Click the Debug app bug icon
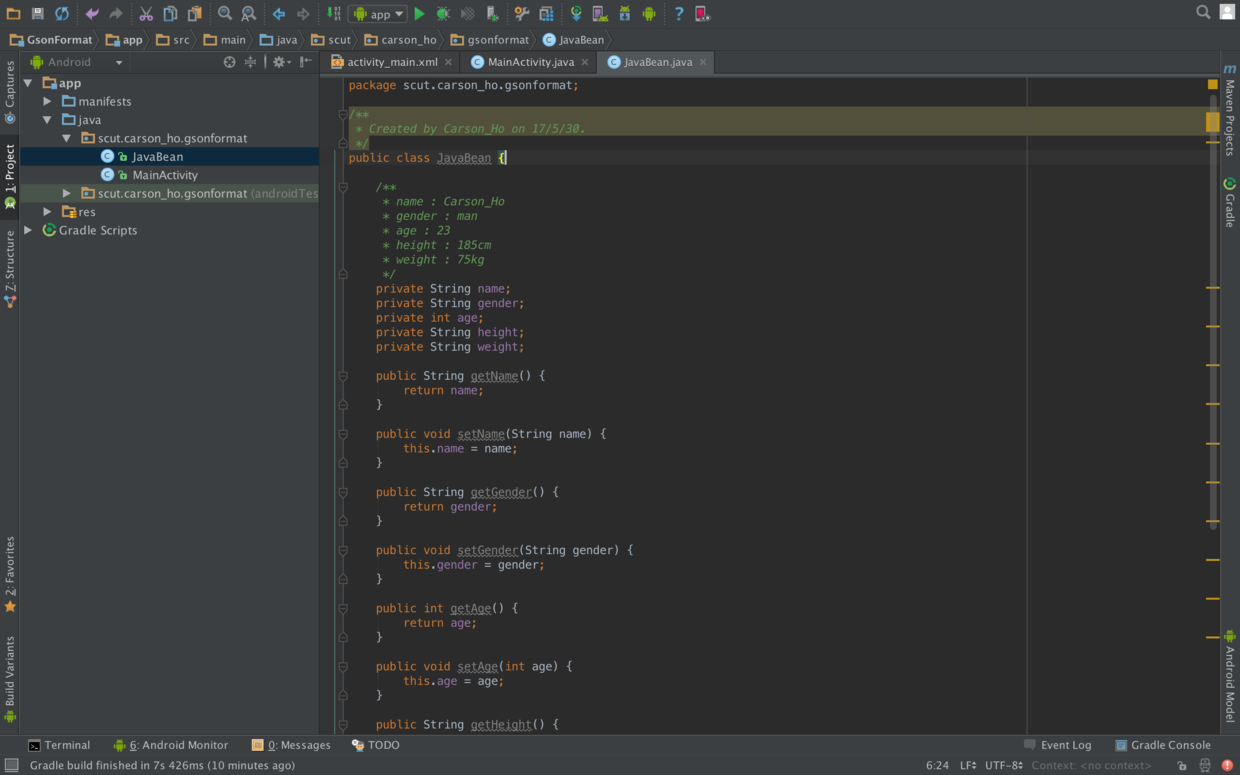The height and width of the screenshot is (775, 1240). pos(443,14)
